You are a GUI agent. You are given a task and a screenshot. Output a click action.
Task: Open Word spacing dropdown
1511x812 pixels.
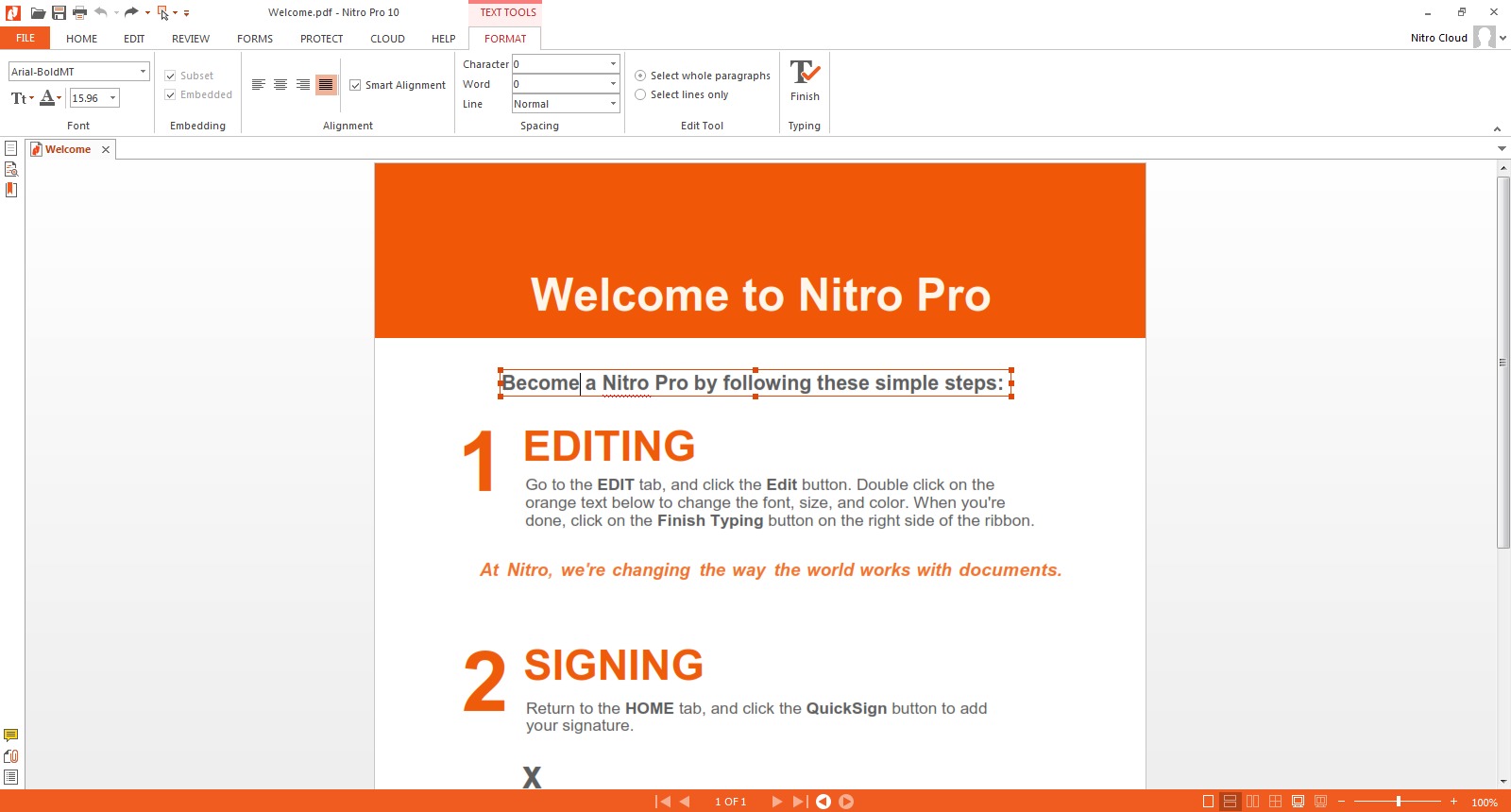613,84
